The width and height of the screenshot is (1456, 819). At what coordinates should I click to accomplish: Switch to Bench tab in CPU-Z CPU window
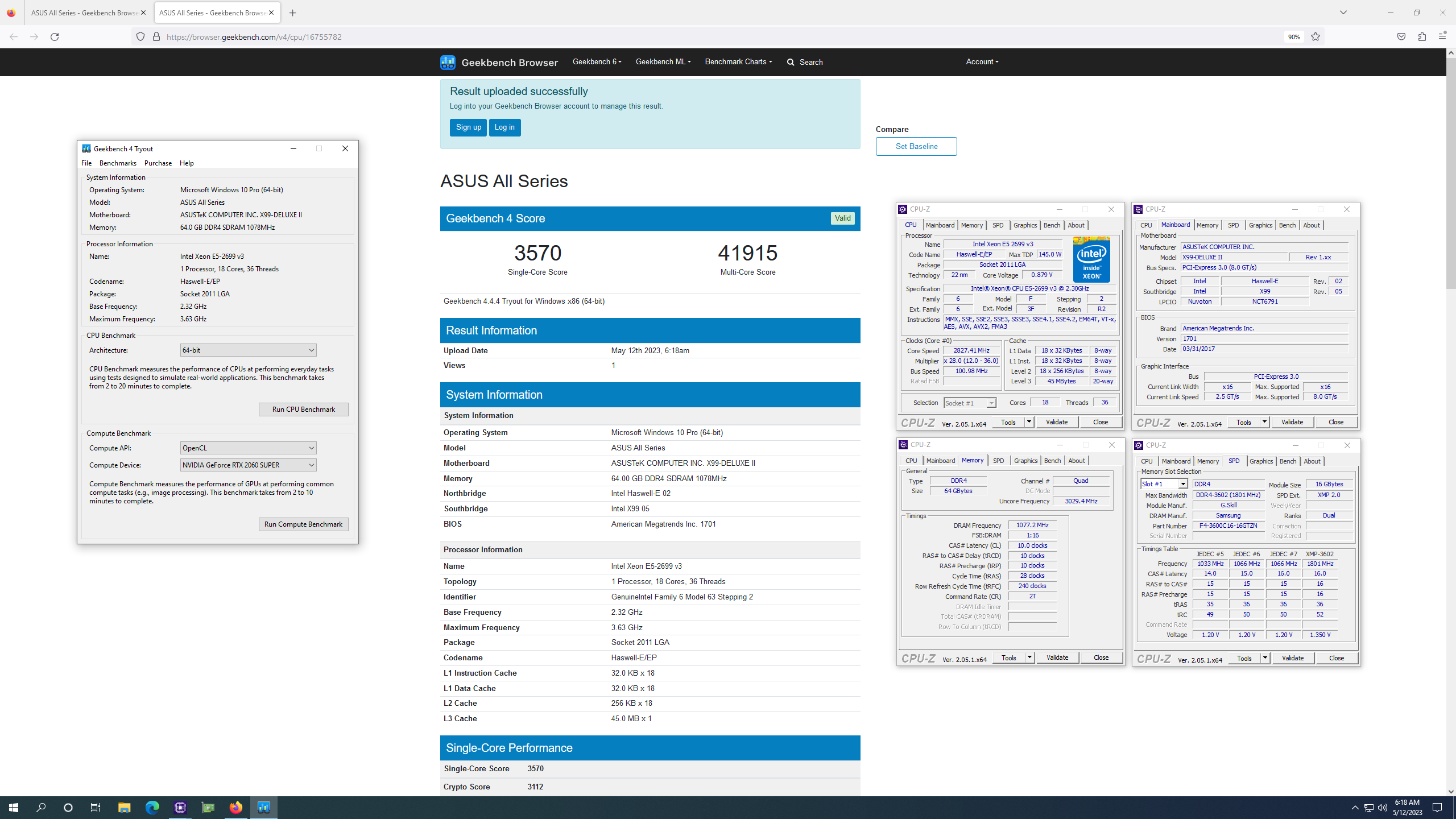1052,225
